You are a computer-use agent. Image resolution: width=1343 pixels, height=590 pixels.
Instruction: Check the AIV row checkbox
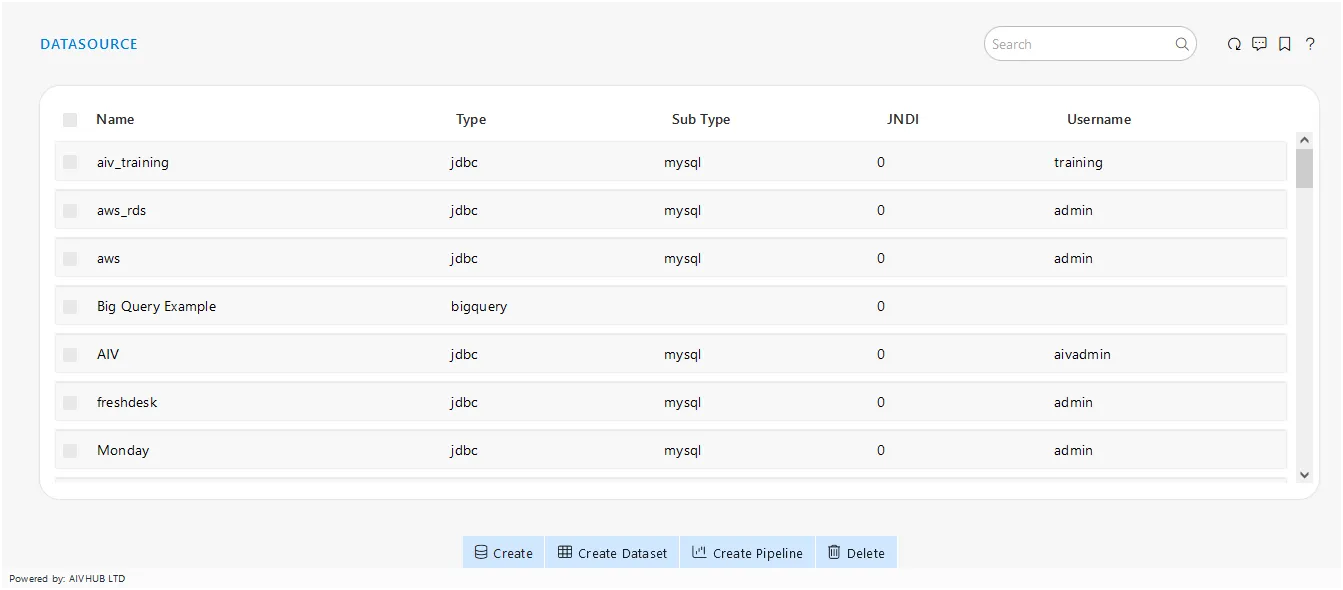70,355
